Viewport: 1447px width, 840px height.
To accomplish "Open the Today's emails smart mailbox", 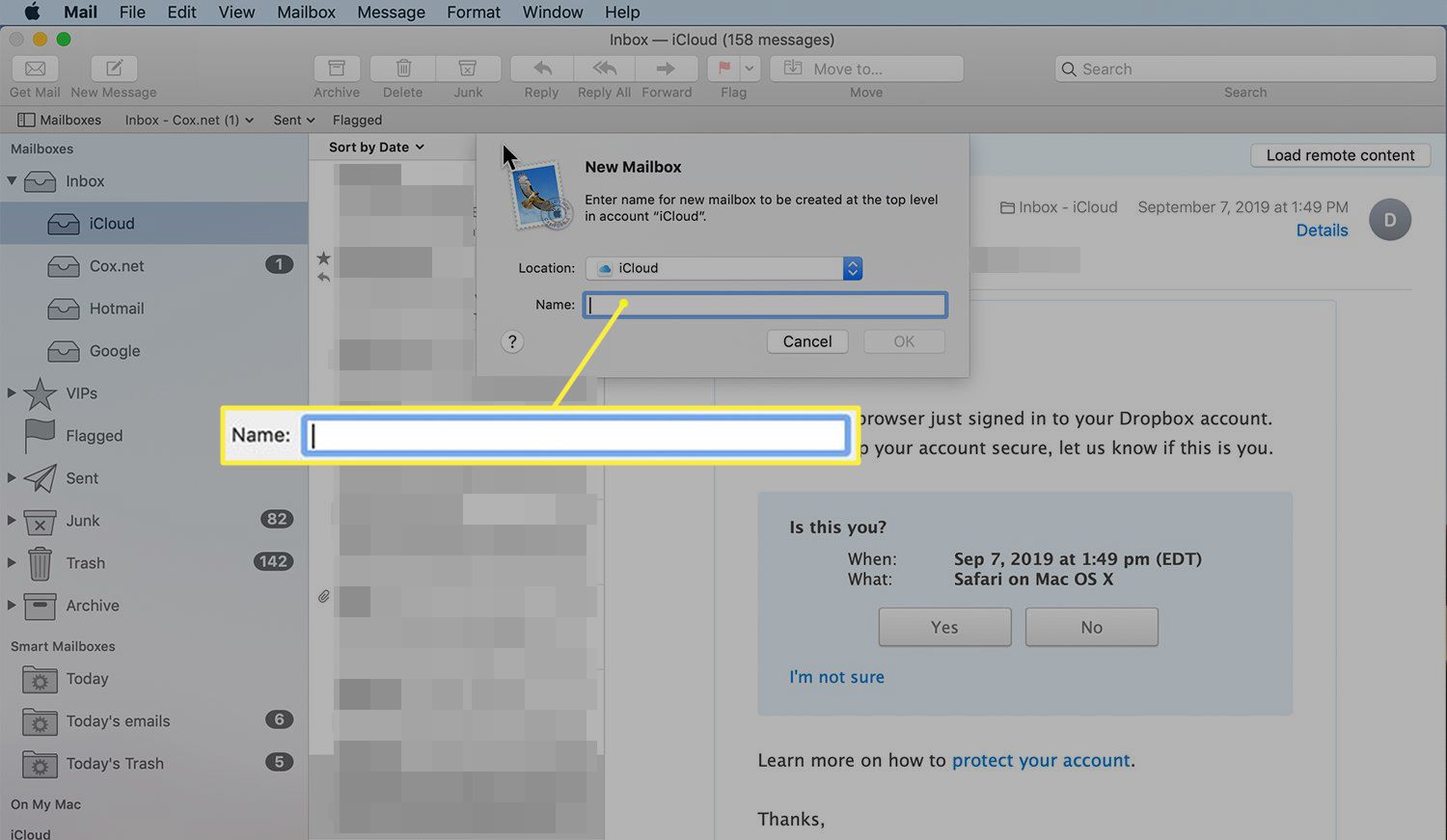I will [154, 721].
